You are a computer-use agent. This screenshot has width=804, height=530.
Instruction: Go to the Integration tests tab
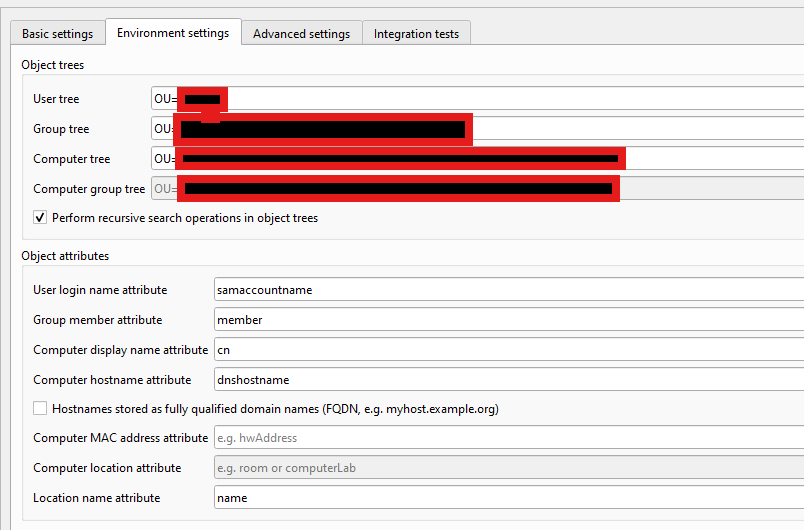pos(416,34)
